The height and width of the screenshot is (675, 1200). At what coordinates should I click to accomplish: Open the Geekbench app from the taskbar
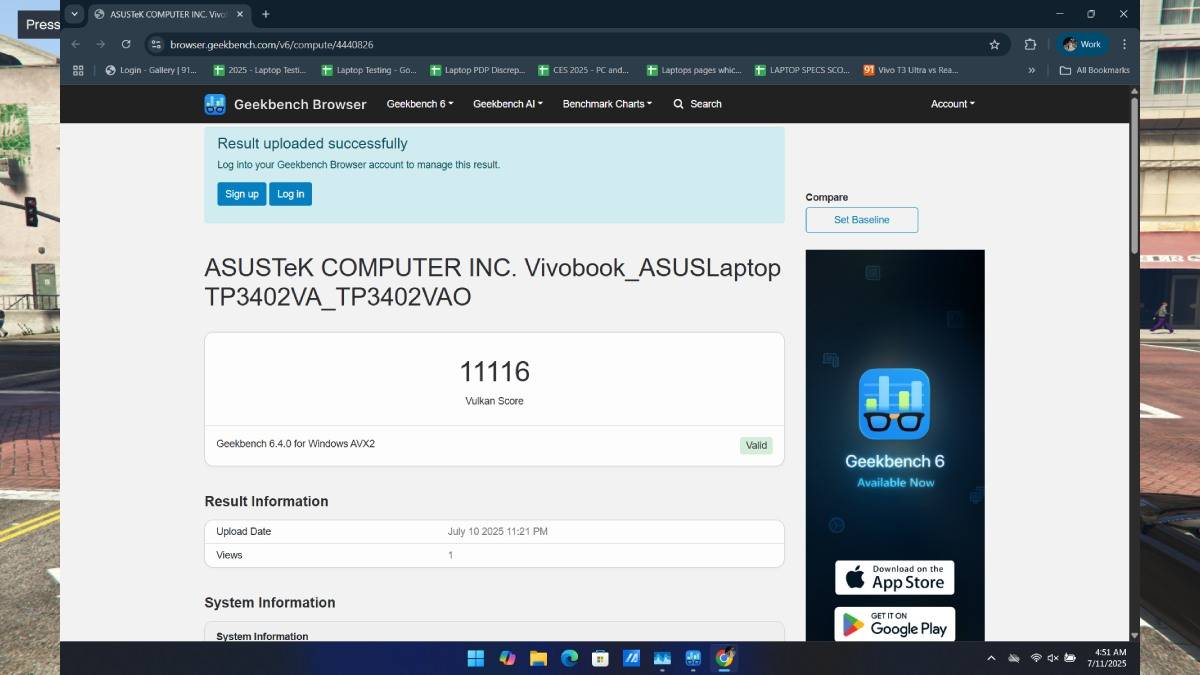(693, 658)
